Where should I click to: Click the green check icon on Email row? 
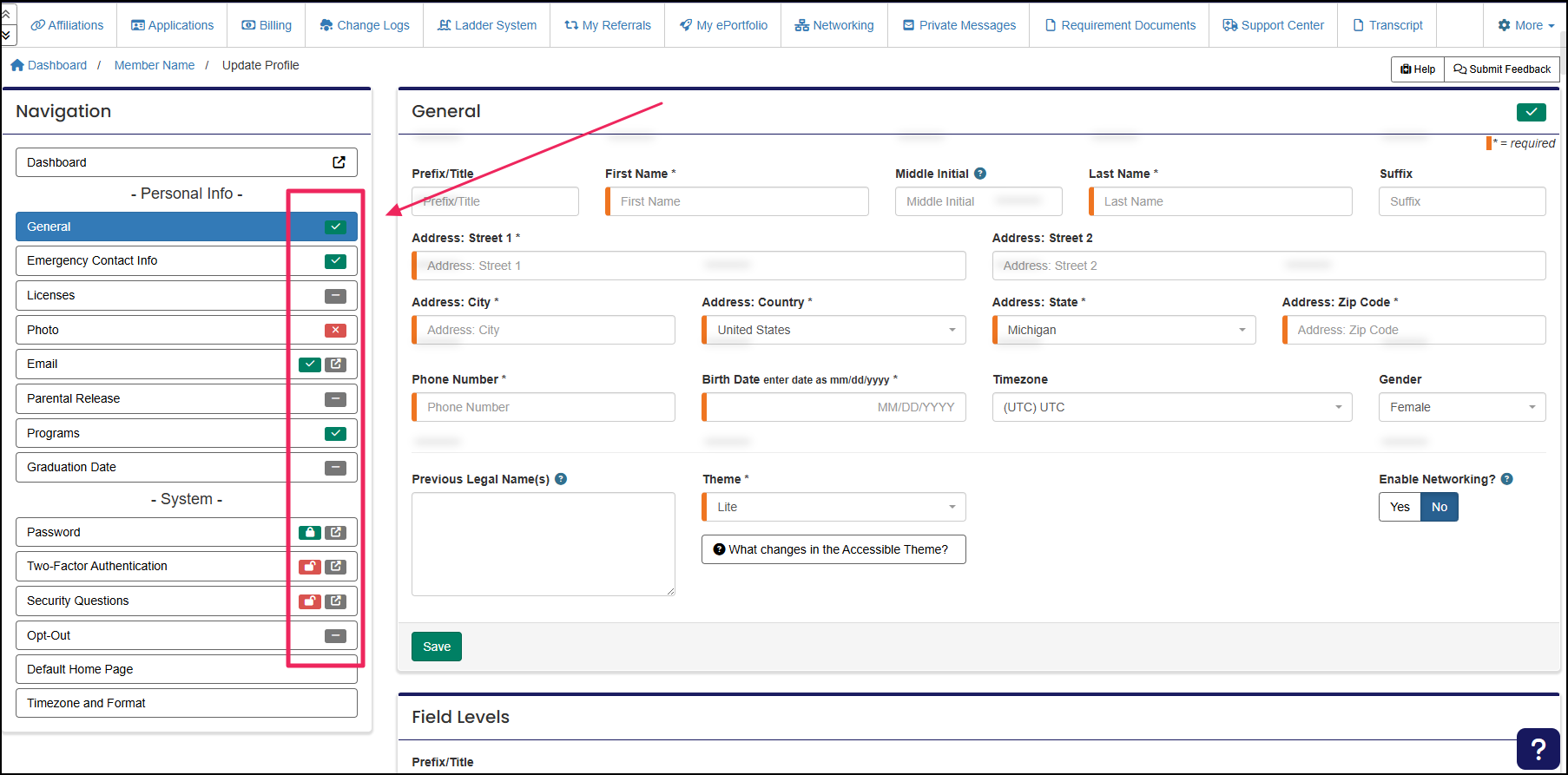(310, 365)
